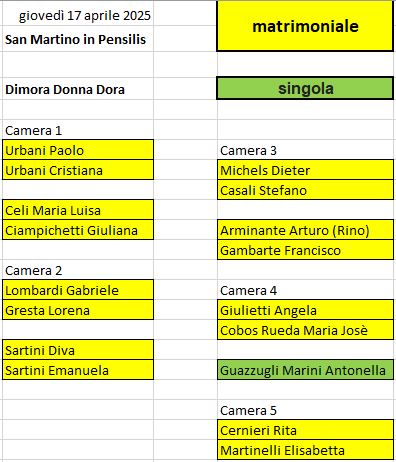396x462 pixels.
Task: Select the yellow matrimoniale legend cell
Action: (305, 26)
